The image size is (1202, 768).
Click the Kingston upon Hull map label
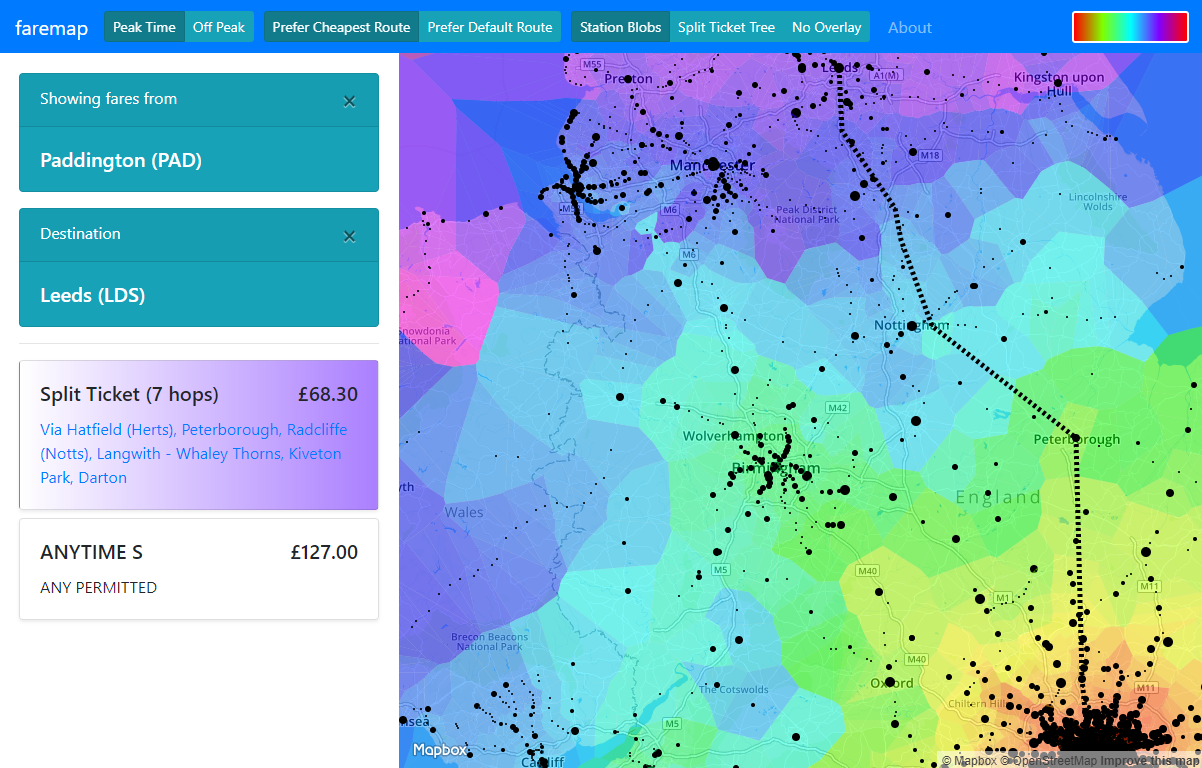[1059, 84]
